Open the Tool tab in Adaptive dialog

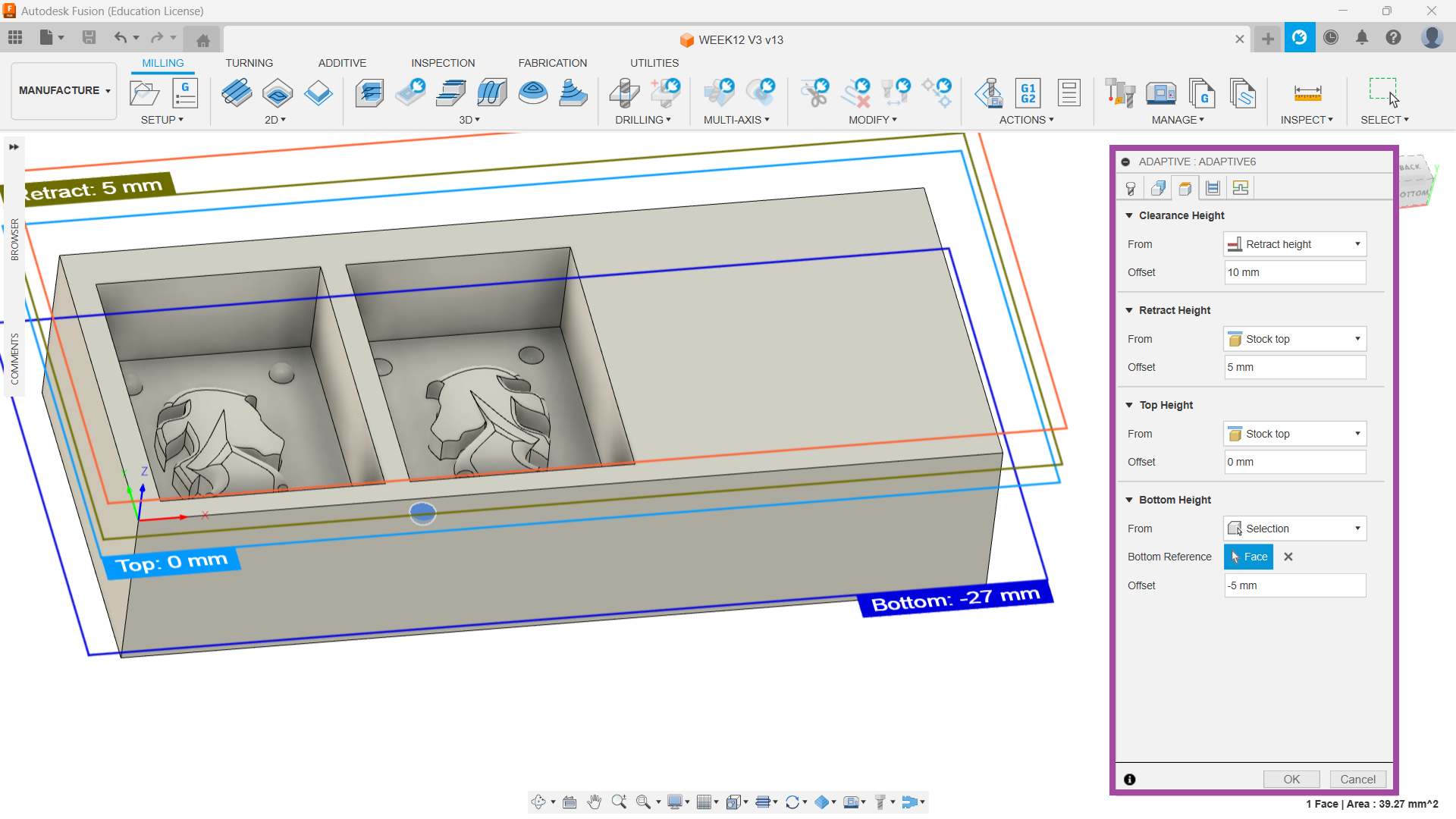(x=1130, y=188)
